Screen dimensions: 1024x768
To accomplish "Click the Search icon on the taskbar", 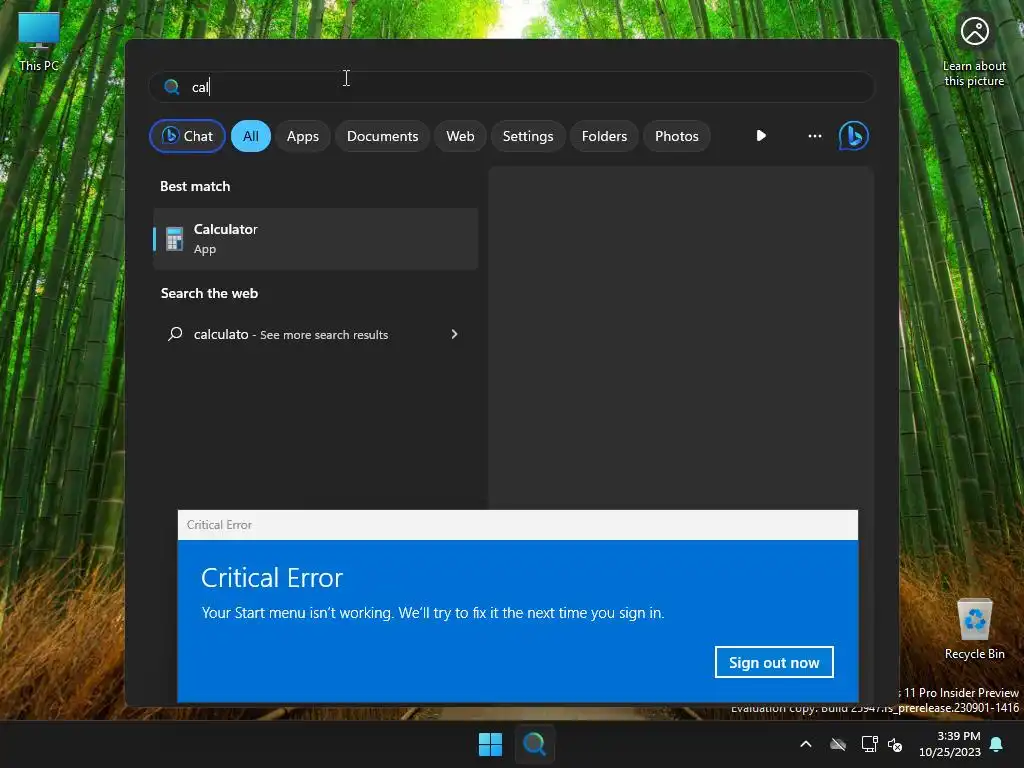I will [534, 744].
